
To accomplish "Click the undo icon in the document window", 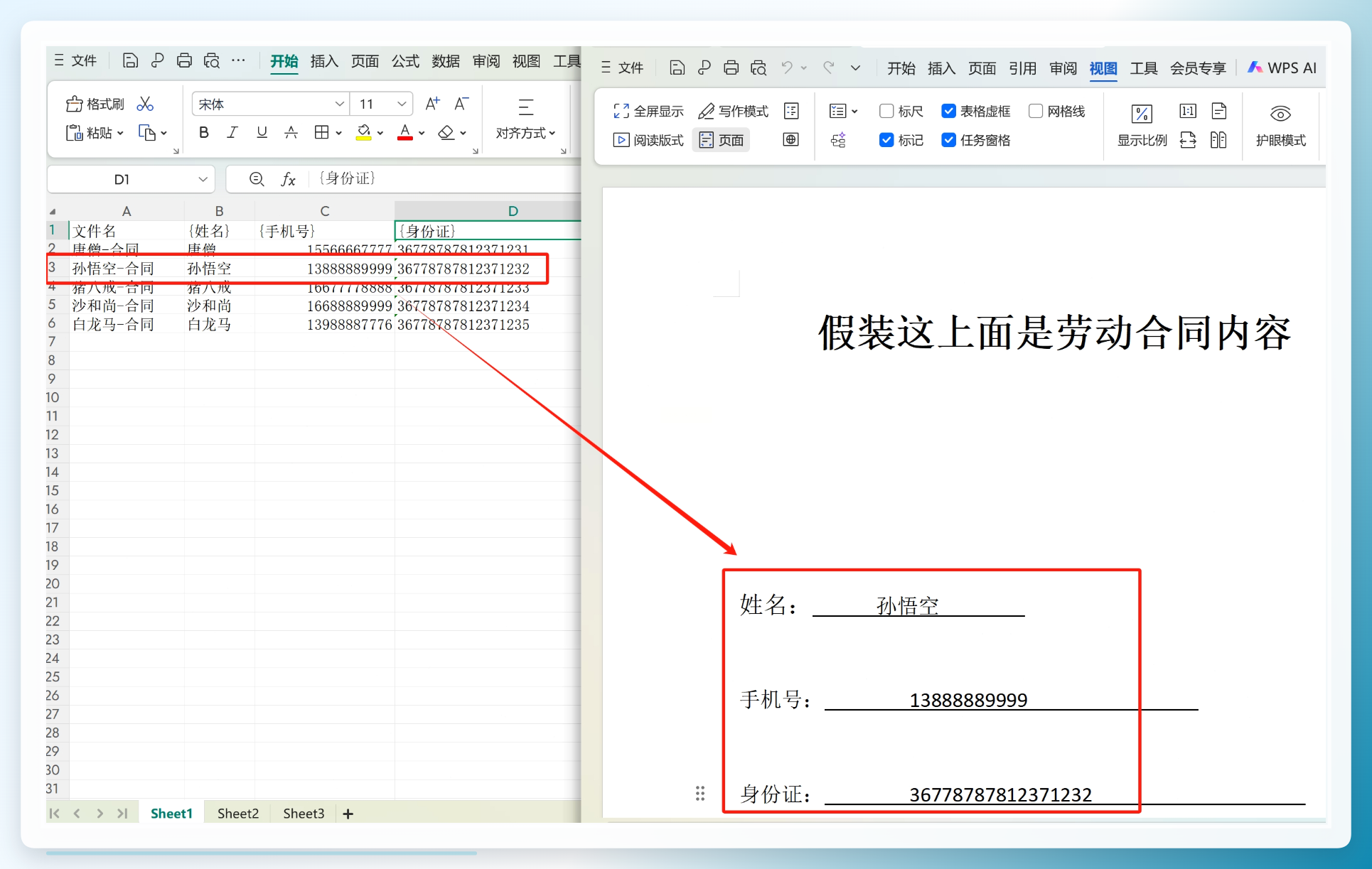I will click(787, 68).
